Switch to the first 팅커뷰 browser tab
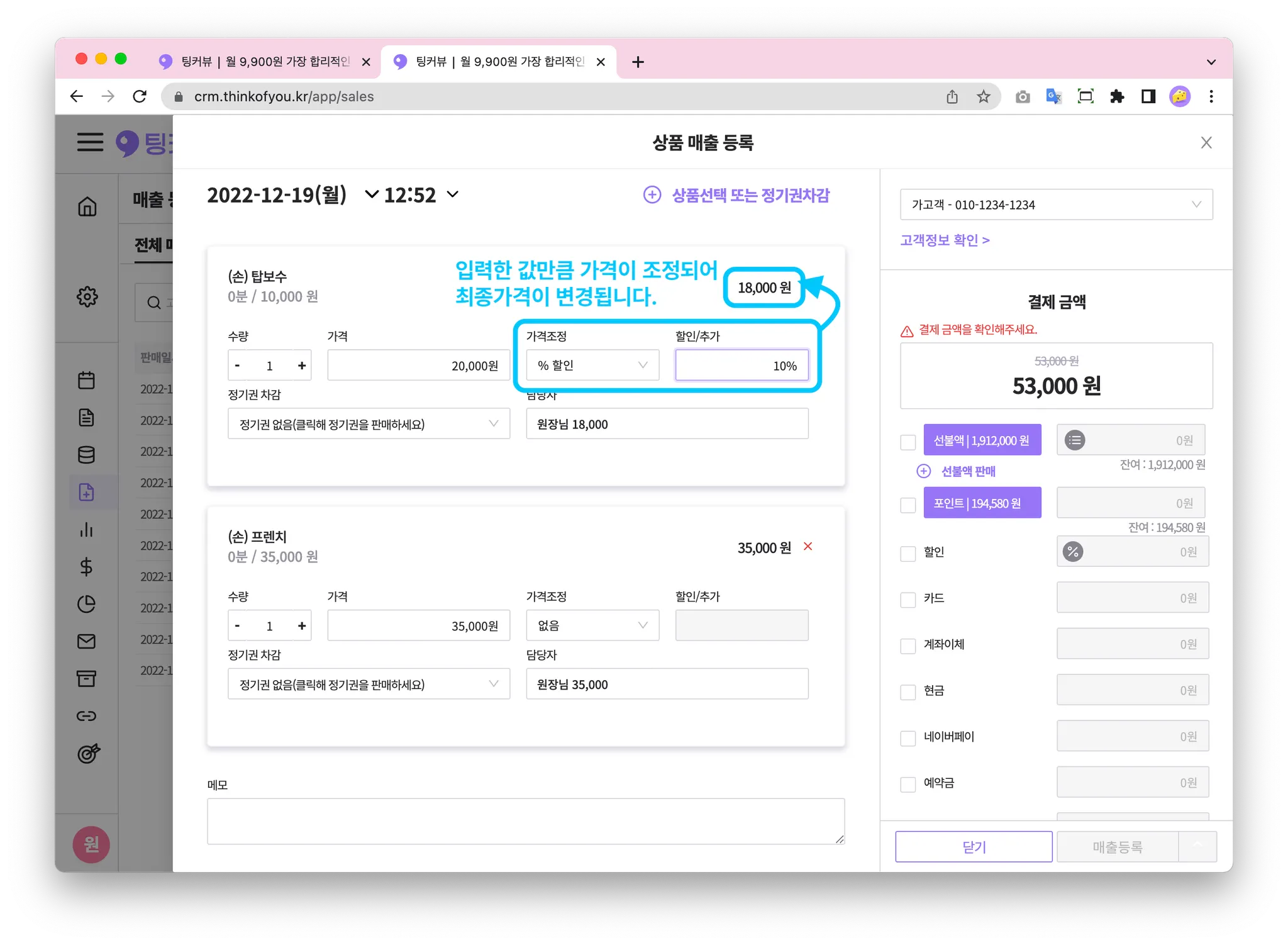 pos(264,62)
